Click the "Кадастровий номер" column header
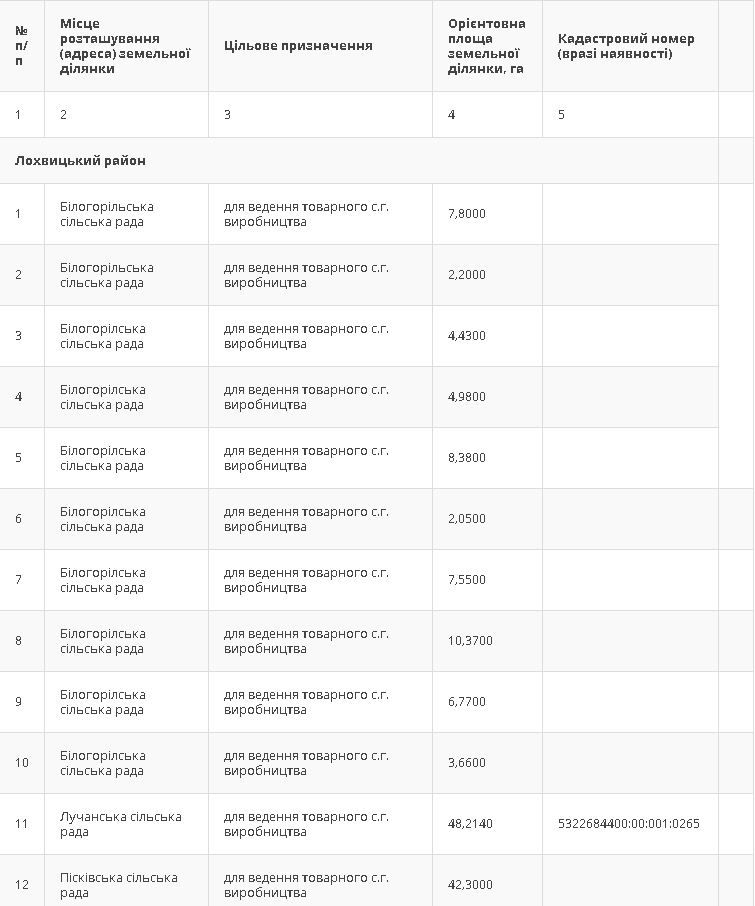This screenshot has height=906, width=755. click(x=626, y=46)
